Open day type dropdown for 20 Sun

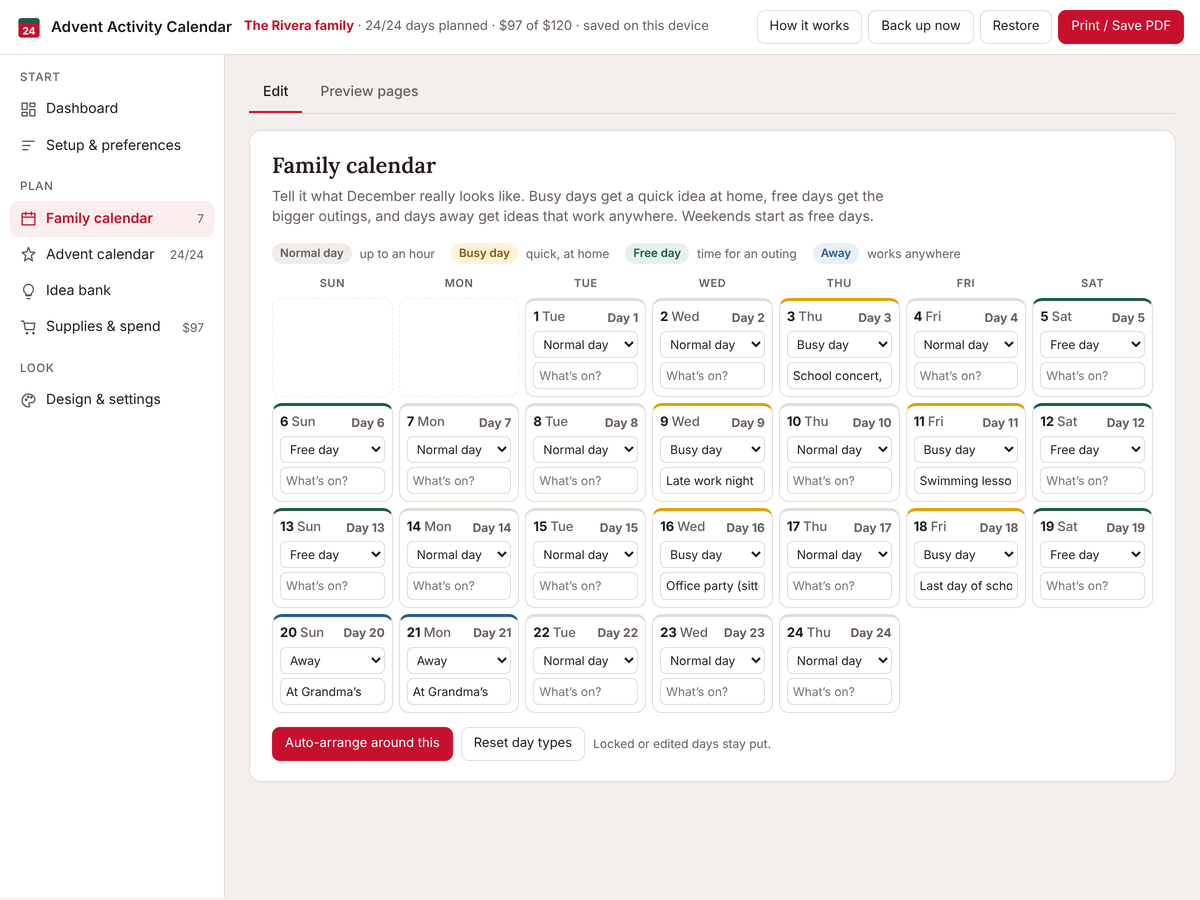(x=332, y=661)
